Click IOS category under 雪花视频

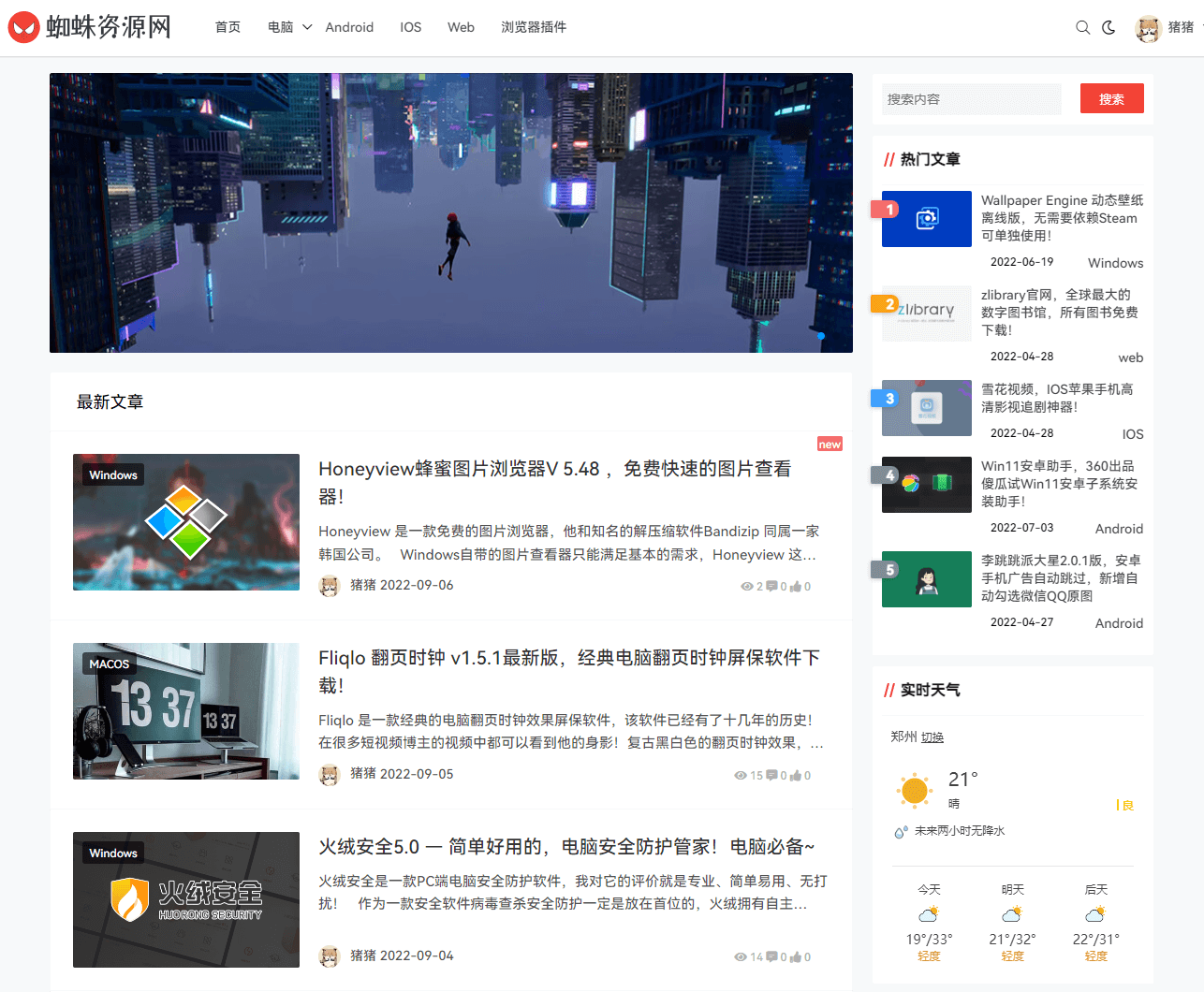[x=1133, y=434]
